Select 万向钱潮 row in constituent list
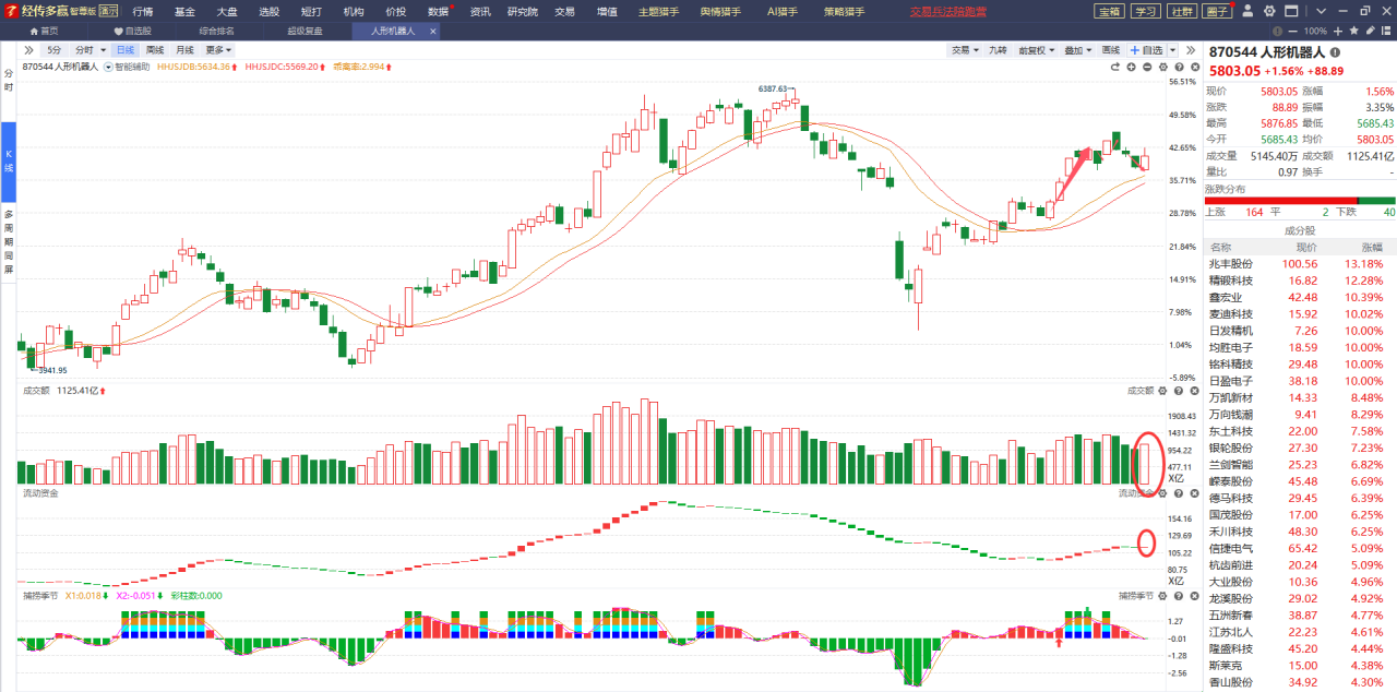The image size is (1397, 693). [x=1301, y=414]
